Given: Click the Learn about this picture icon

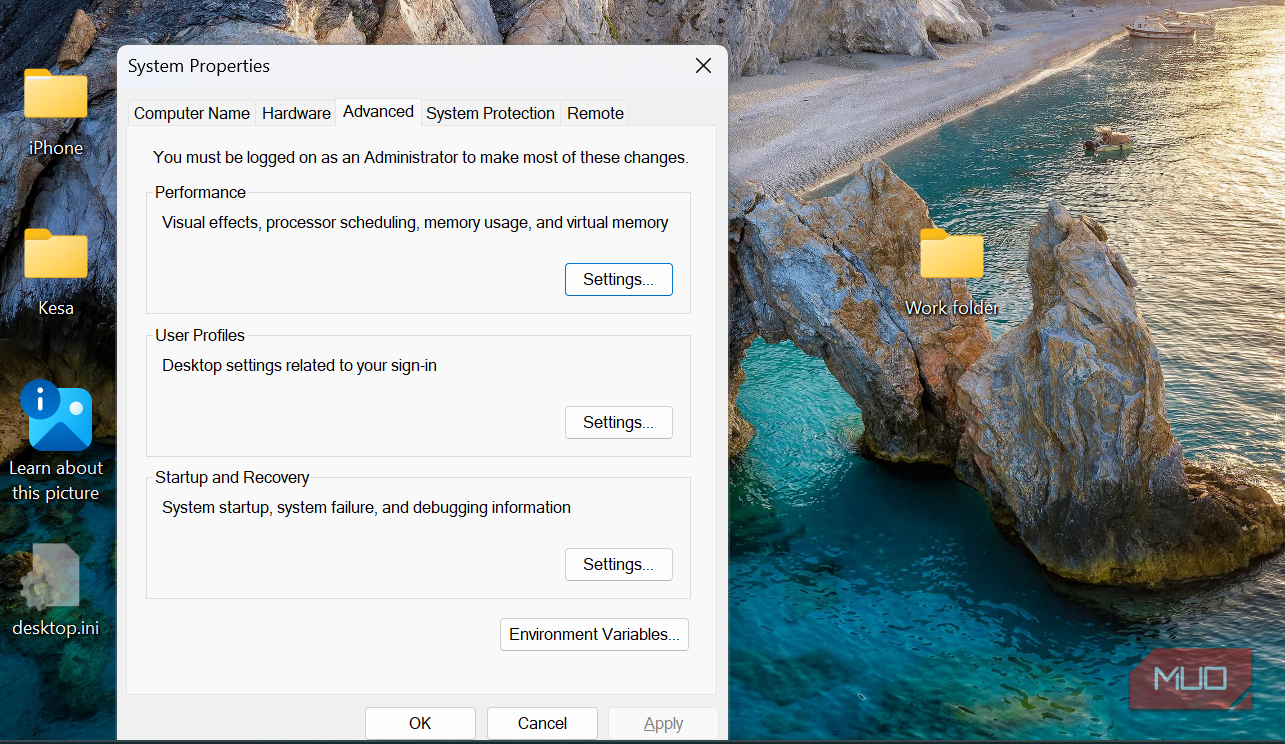Looking at the screenshot, I should 56,418.
